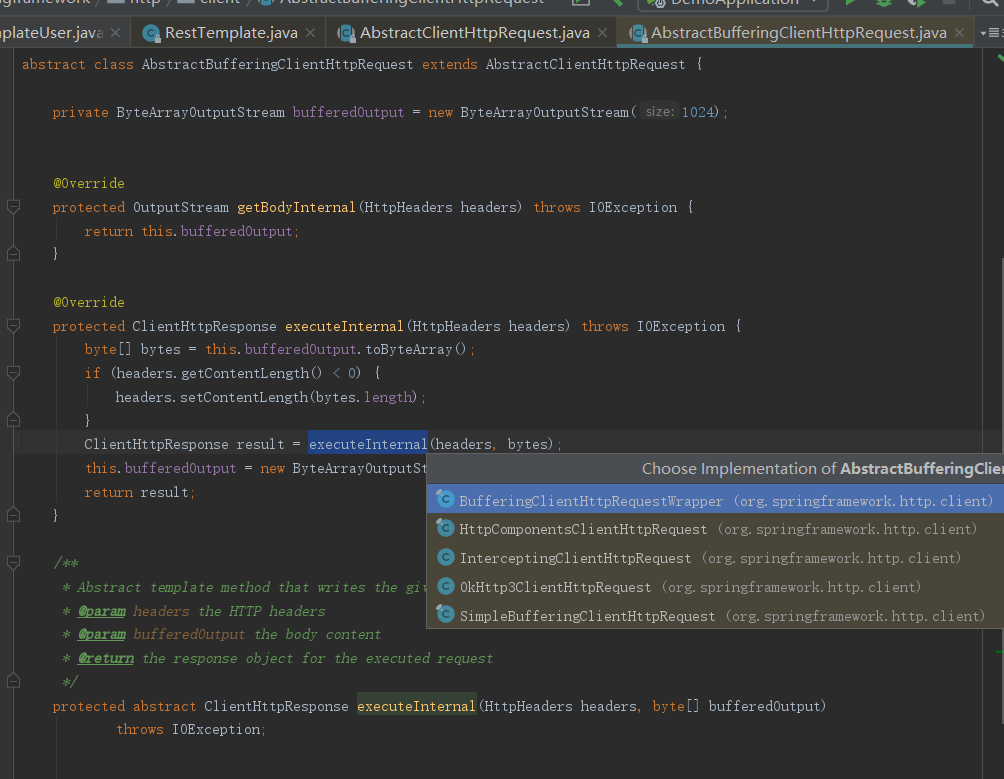Click the green inspection checkmark indicator
The image size is (1004, 779).
pyautogui.click(x=1000, y=58)
